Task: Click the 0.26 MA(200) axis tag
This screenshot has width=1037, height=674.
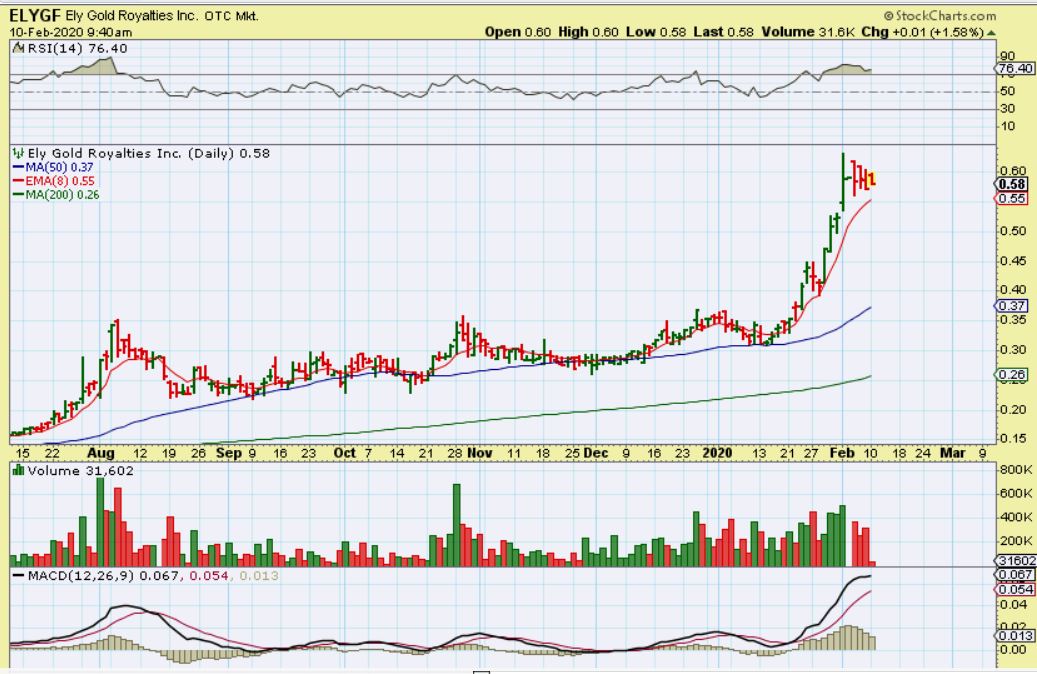Action: [1012, 375]
